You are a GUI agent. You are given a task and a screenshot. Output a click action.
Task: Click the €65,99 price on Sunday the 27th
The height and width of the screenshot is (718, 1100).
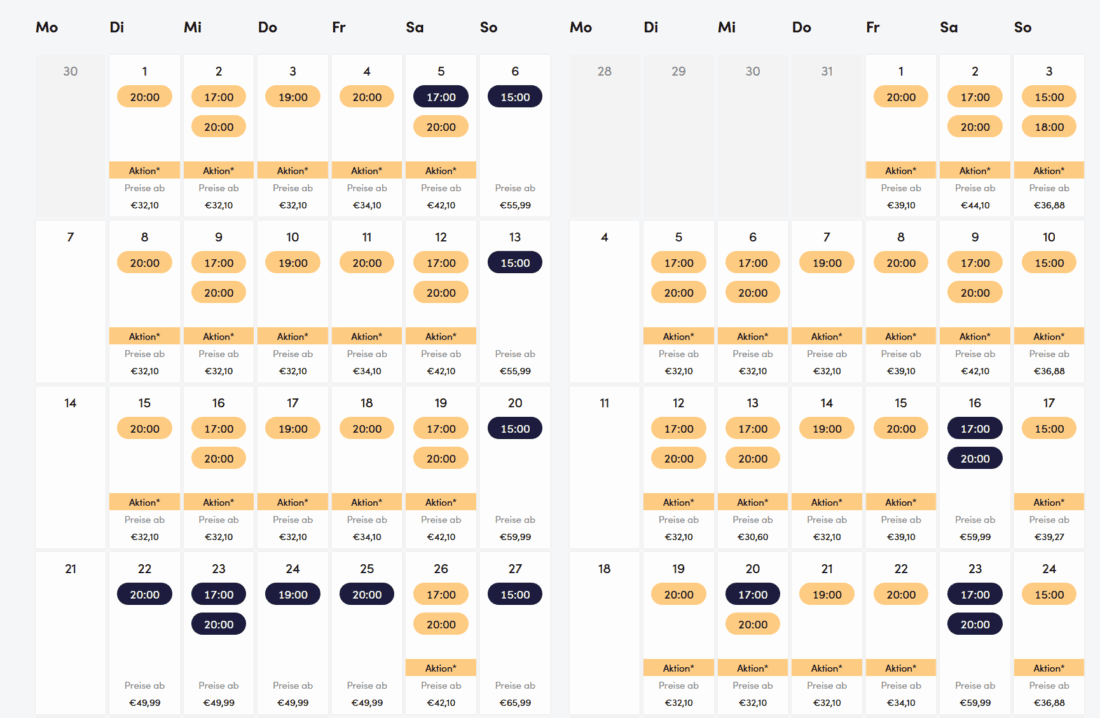[515, 703]
